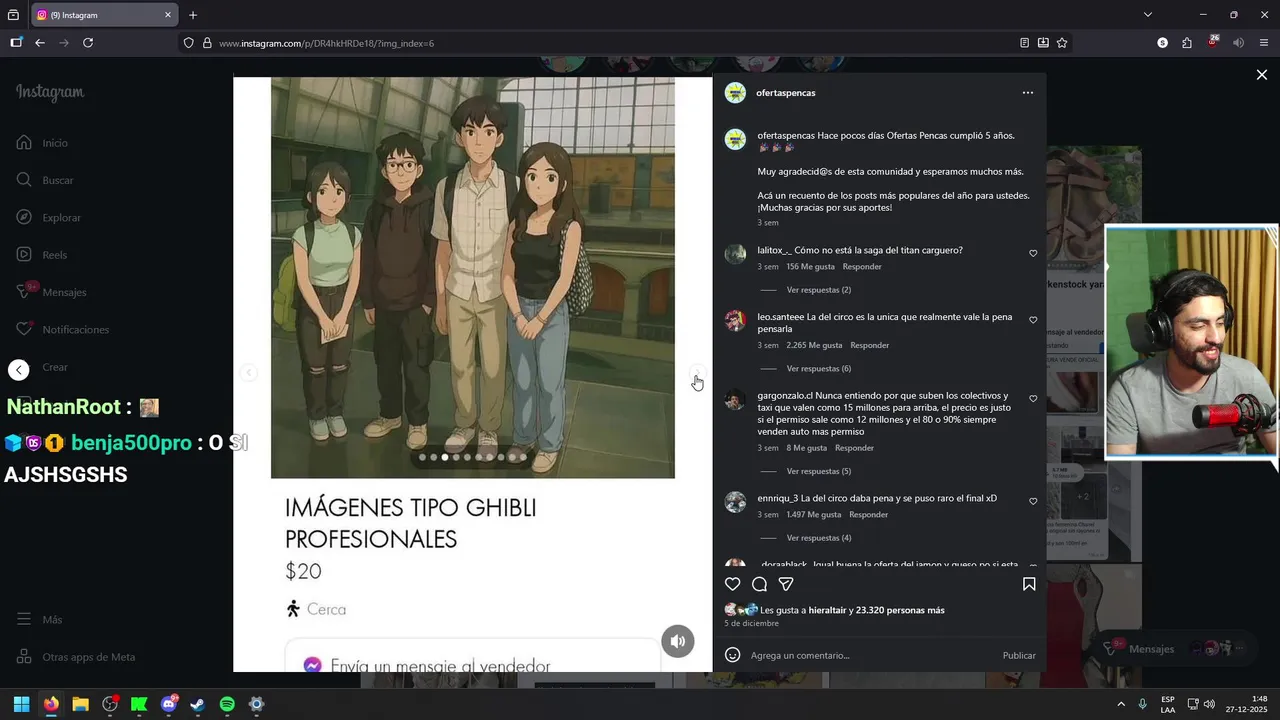1280x720 pixels.
Task: Show hidden icons in the system tray
Action: [1121, 704]
